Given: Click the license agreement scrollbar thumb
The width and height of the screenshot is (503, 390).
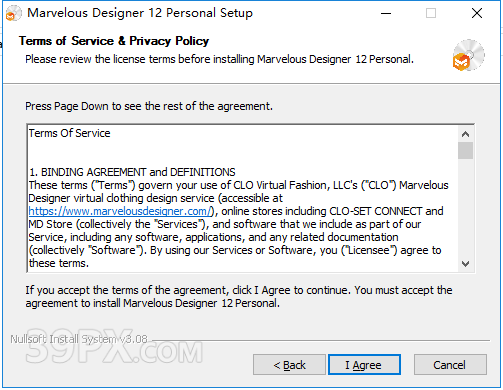Looking at the screenshot, I should 465,150.
